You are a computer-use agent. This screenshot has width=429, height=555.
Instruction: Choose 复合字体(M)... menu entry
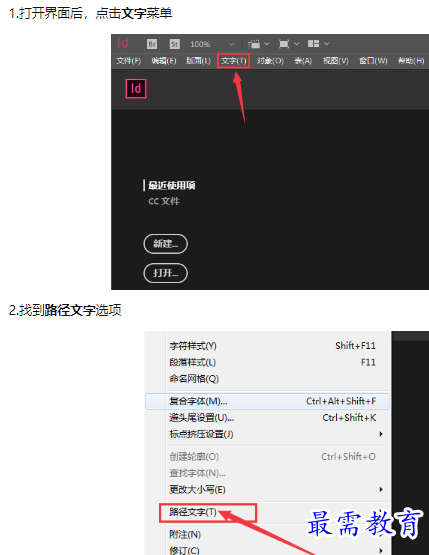click(267, 401)
